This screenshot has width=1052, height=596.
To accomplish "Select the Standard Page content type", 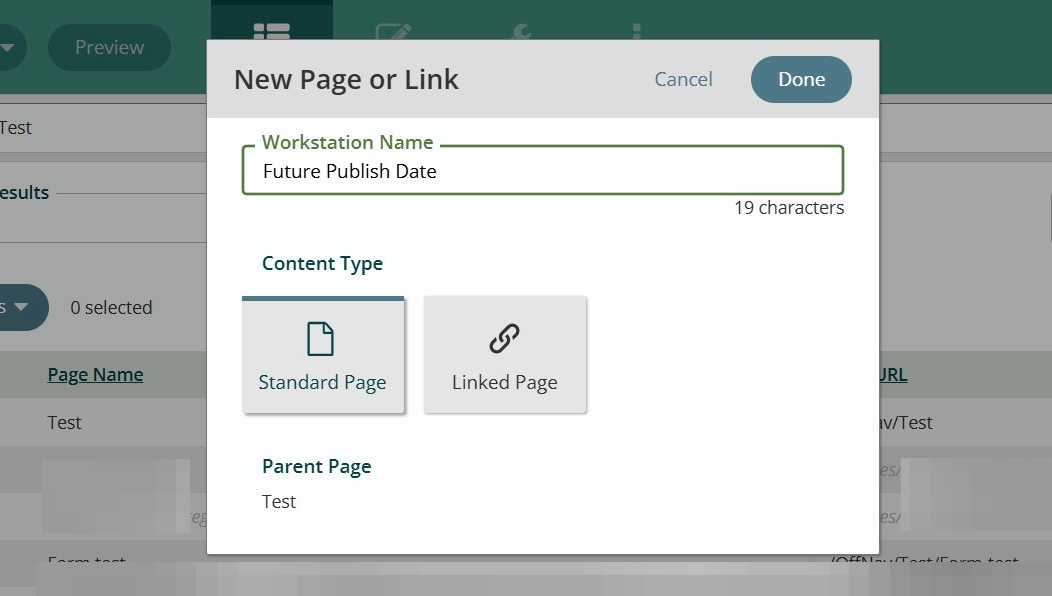I will pyautogui.click(x=322, y=355).
